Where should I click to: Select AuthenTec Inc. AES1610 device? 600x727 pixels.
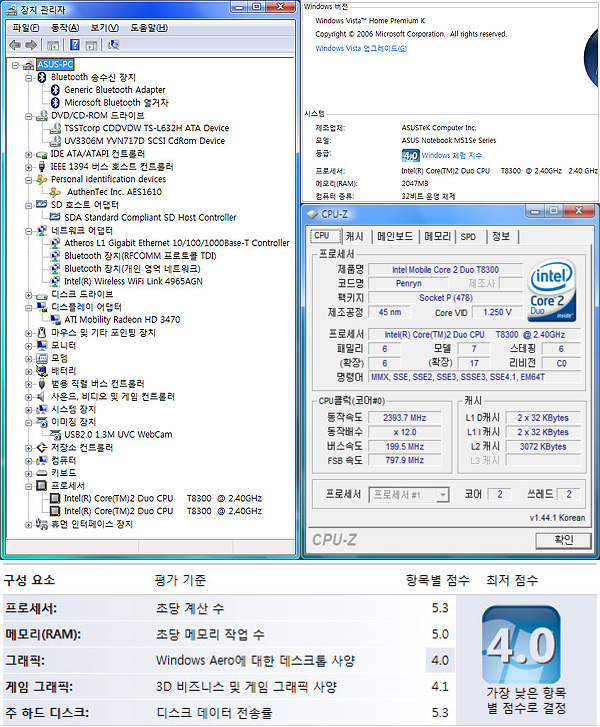point(115,192)
